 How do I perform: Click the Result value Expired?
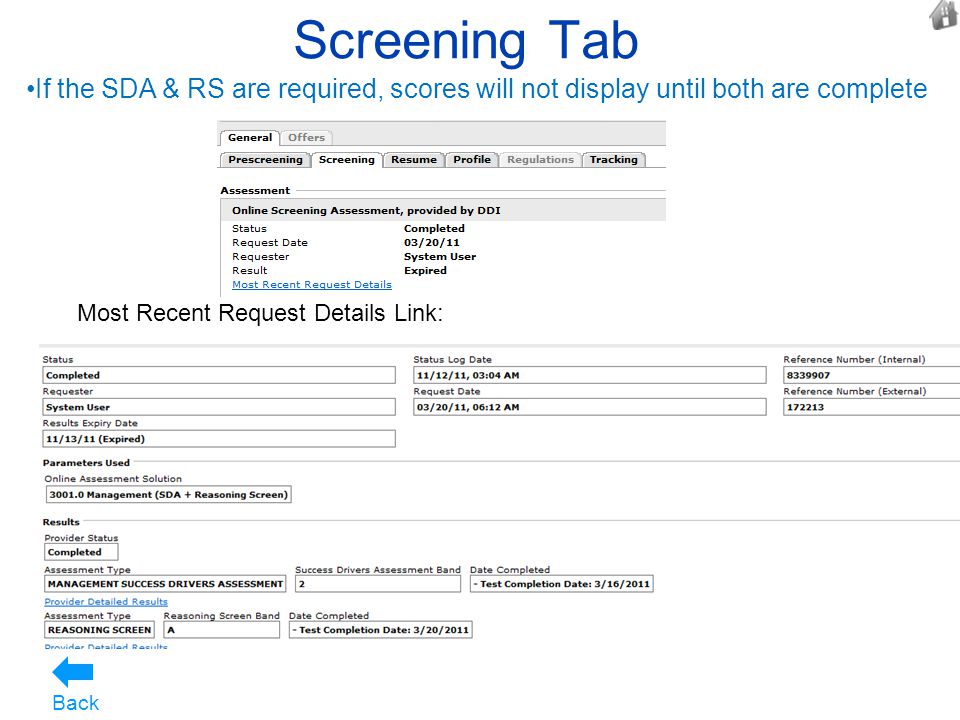[x=425, y=271]
